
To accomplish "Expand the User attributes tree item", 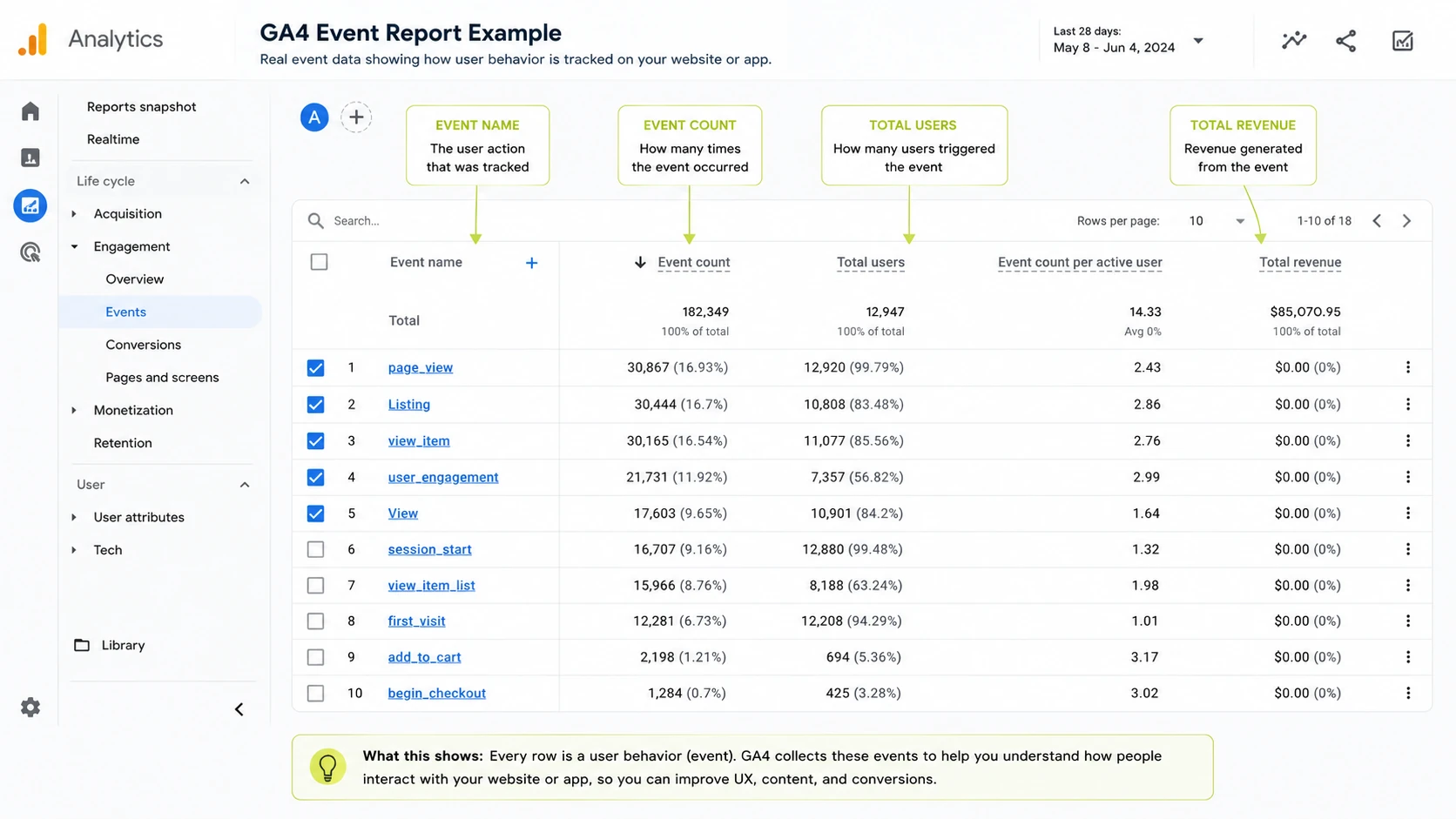I will pyautogui.click(x=74, y=517).
